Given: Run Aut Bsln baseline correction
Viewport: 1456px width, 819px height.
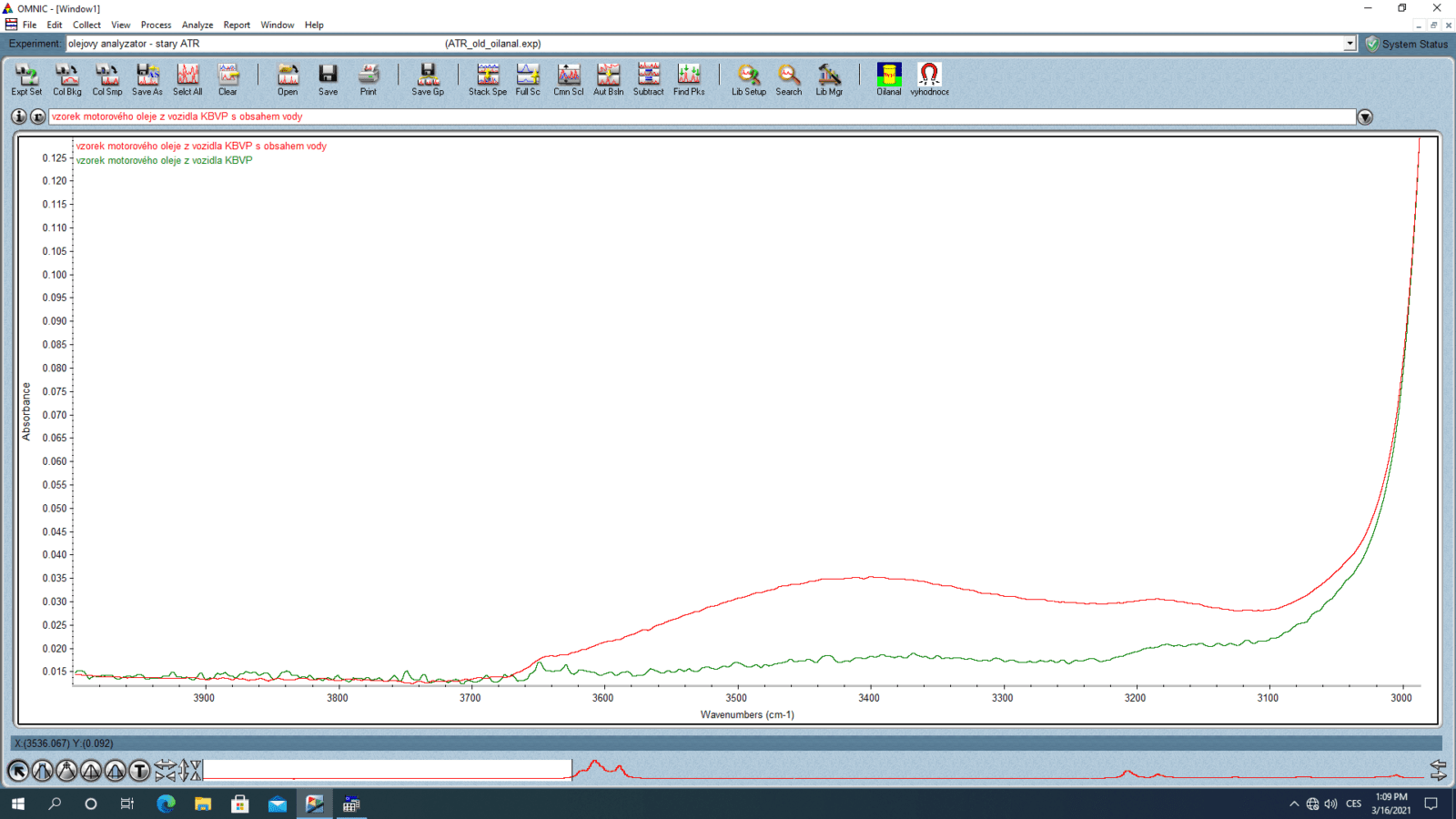Looking at the screenshot, I should (608, 79).
